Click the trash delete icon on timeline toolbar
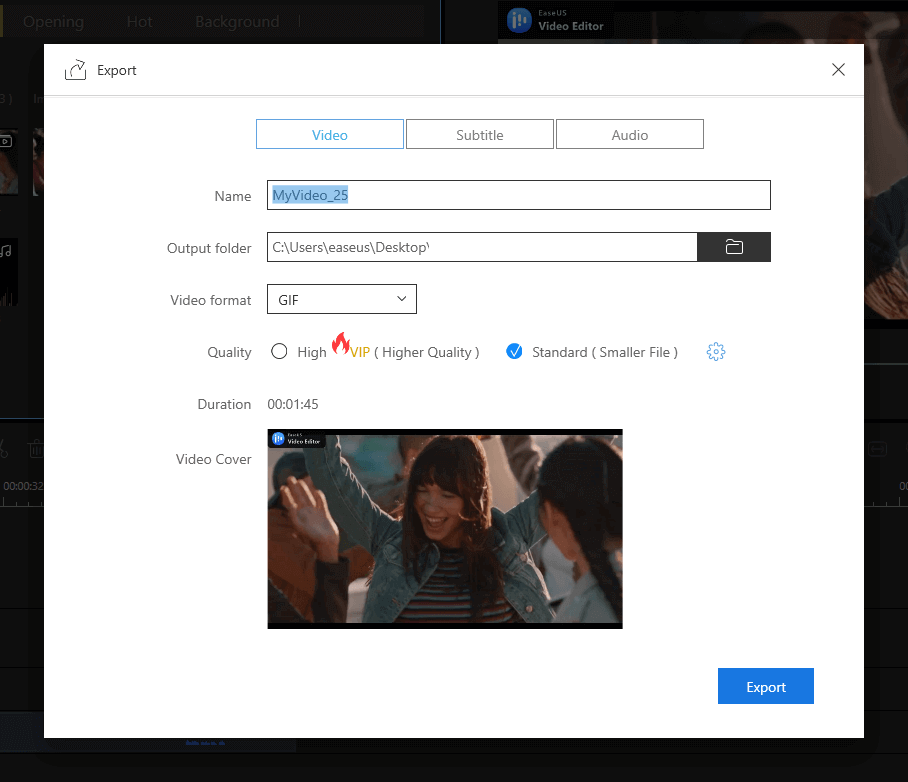 [36, 449]
